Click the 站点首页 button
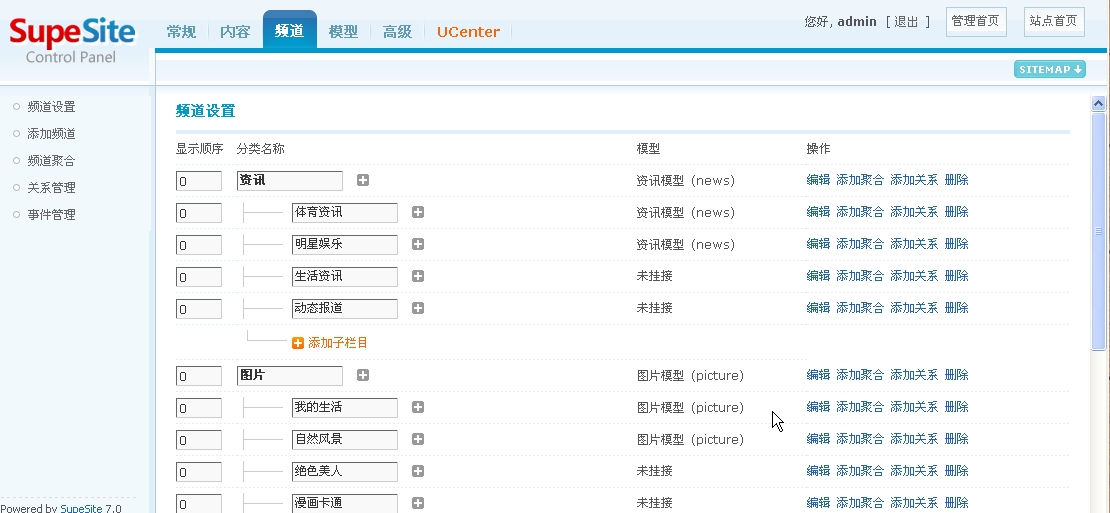This screenshot has height=513, width=1110. pos(1054,21)
